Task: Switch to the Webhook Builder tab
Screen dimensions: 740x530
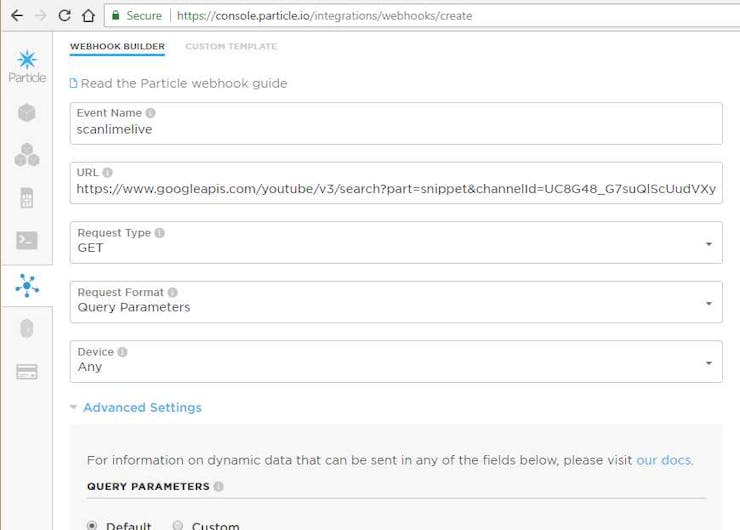Action: tap(117, 46)
